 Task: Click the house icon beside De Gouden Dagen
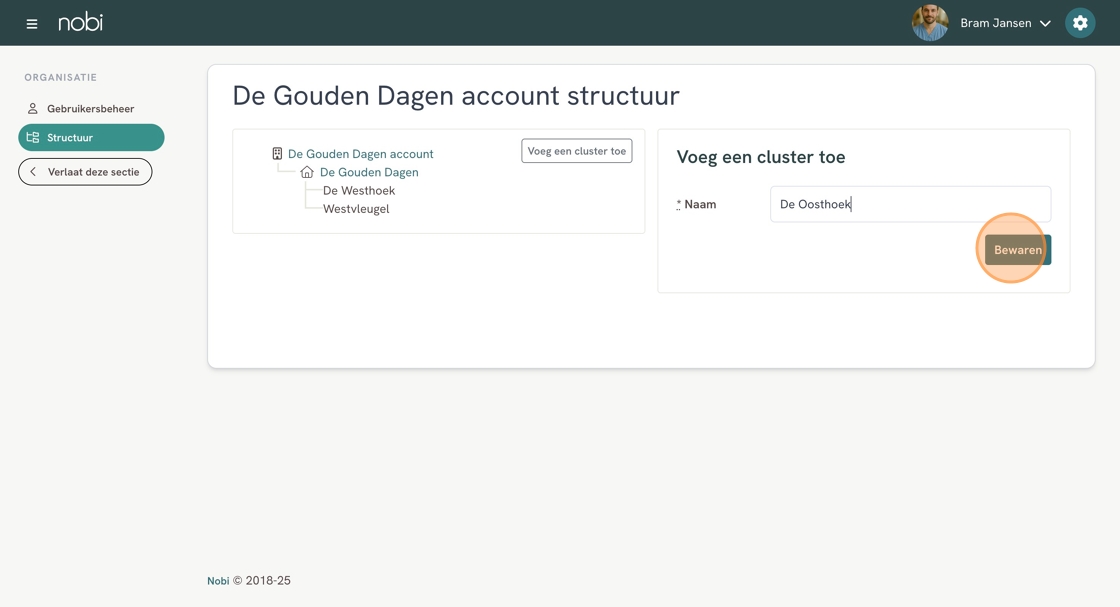point(307,172)
